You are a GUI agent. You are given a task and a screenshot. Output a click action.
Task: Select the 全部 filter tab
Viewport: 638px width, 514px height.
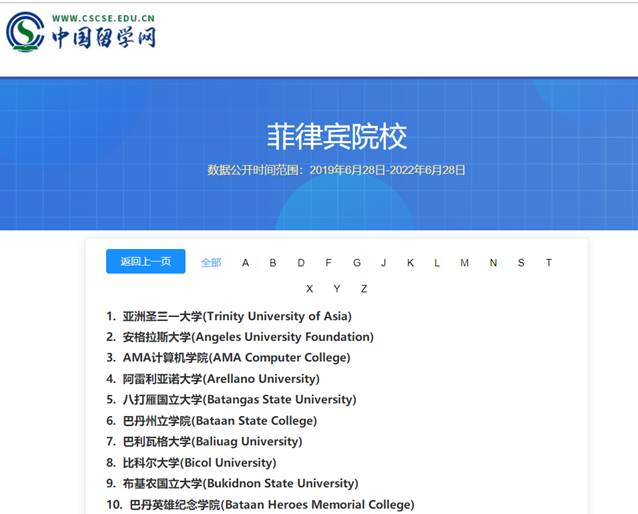click(211, 263)
